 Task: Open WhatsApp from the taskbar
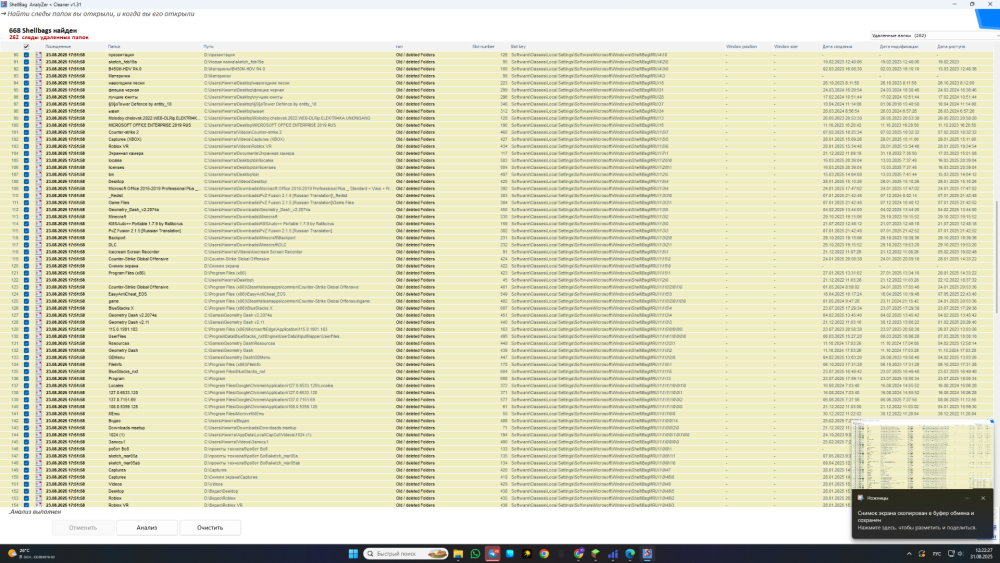click(x=475, y=553)
